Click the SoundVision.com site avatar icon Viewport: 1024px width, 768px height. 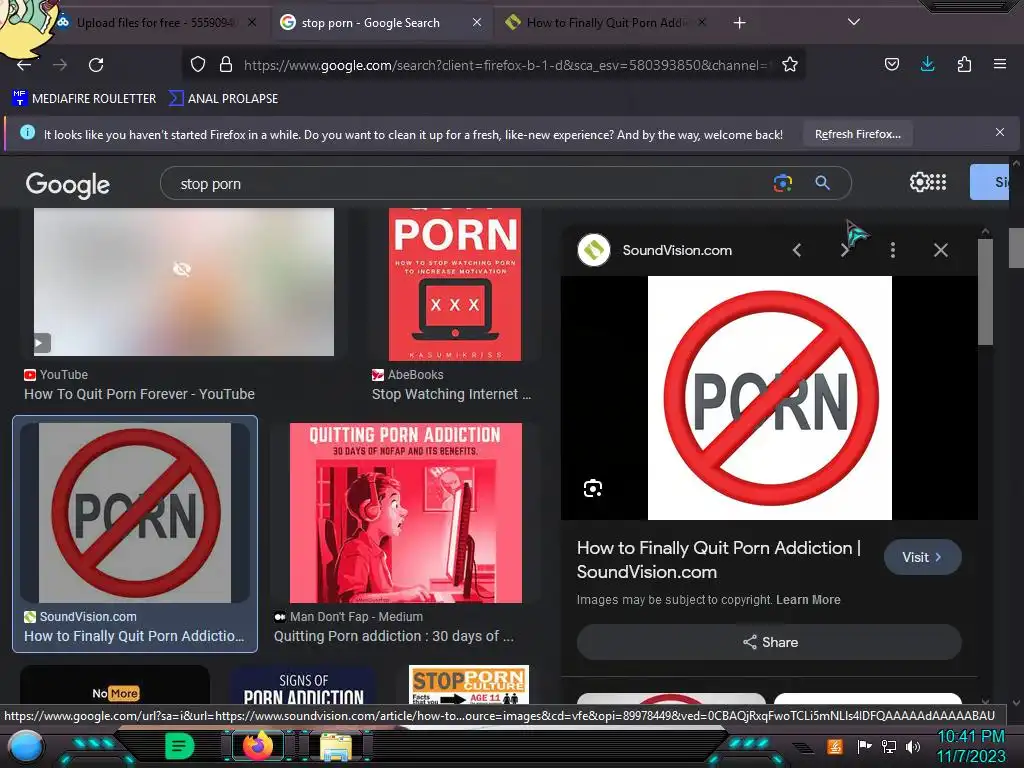pyautogui.click(x=594, y=249)
